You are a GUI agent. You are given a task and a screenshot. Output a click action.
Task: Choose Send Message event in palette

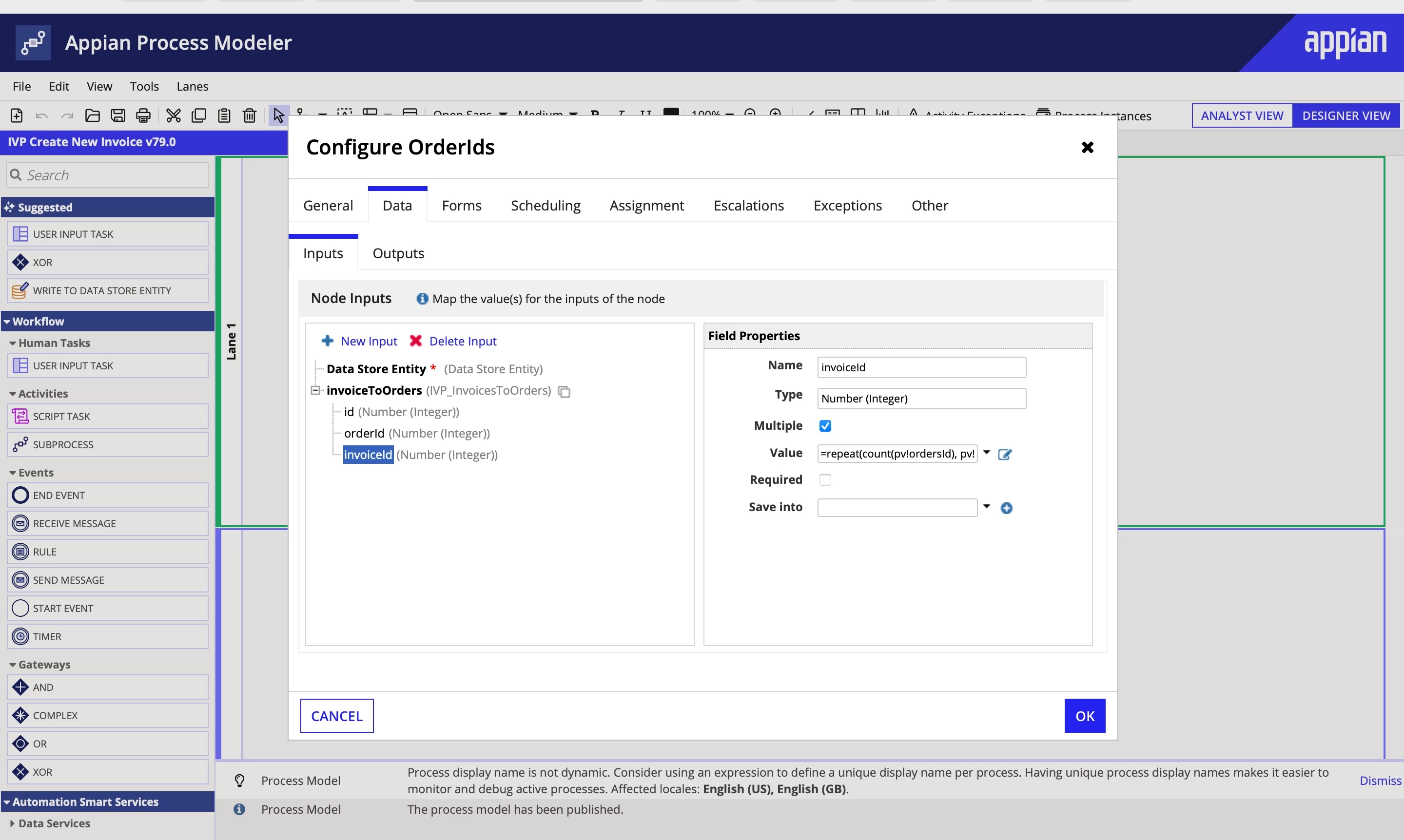108,580
